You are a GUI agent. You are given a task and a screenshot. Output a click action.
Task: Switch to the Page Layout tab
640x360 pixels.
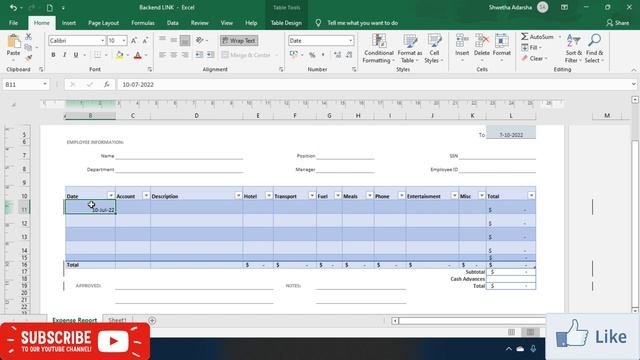103,23
